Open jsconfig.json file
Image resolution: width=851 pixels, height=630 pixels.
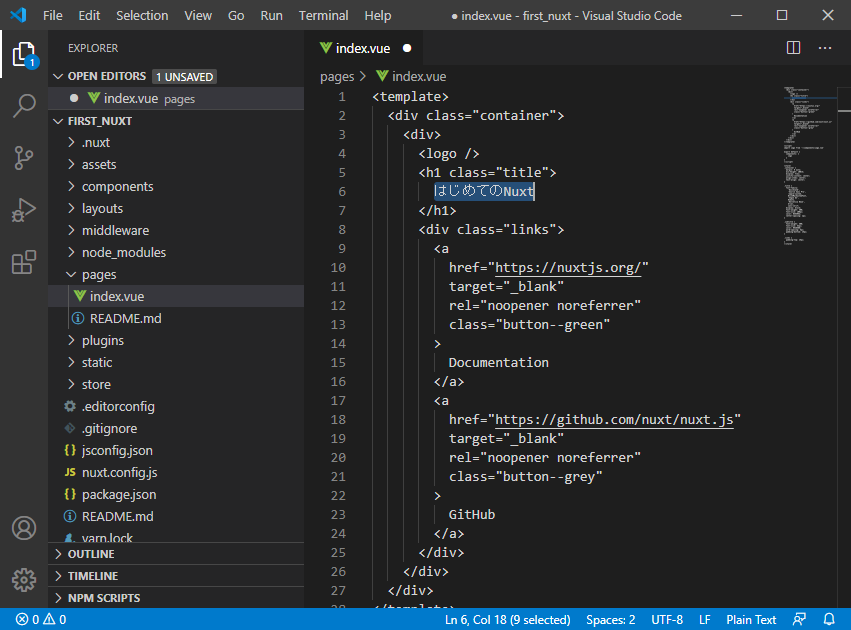[x=177, y=450]
